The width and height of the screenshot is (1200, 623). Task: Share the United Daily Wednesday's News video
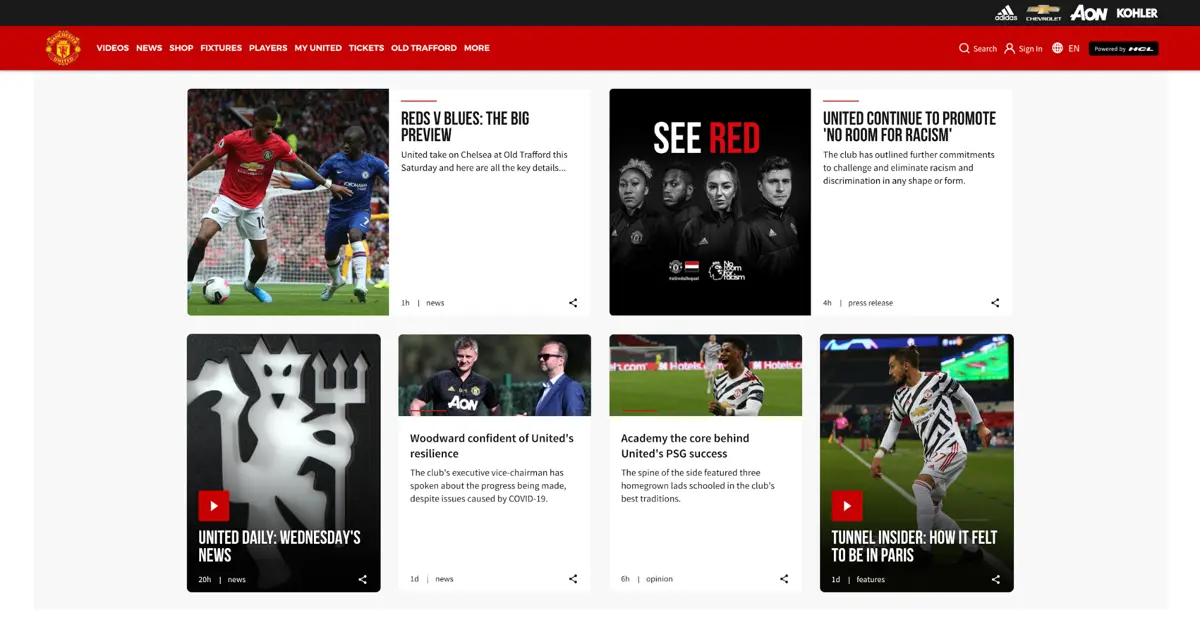(x=363, y=579)
